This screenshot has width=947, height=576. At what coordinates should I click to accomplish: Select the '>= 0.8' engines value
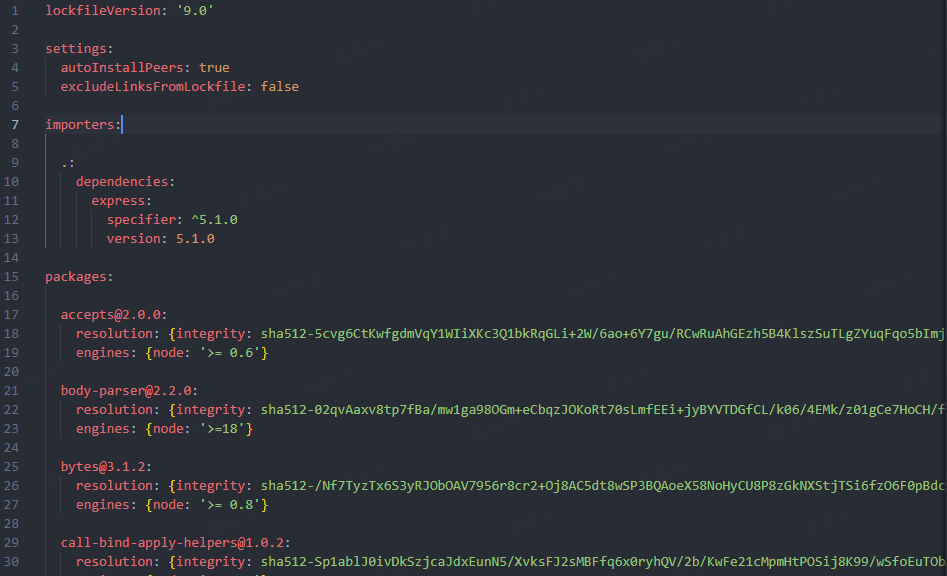click(230, 505)
